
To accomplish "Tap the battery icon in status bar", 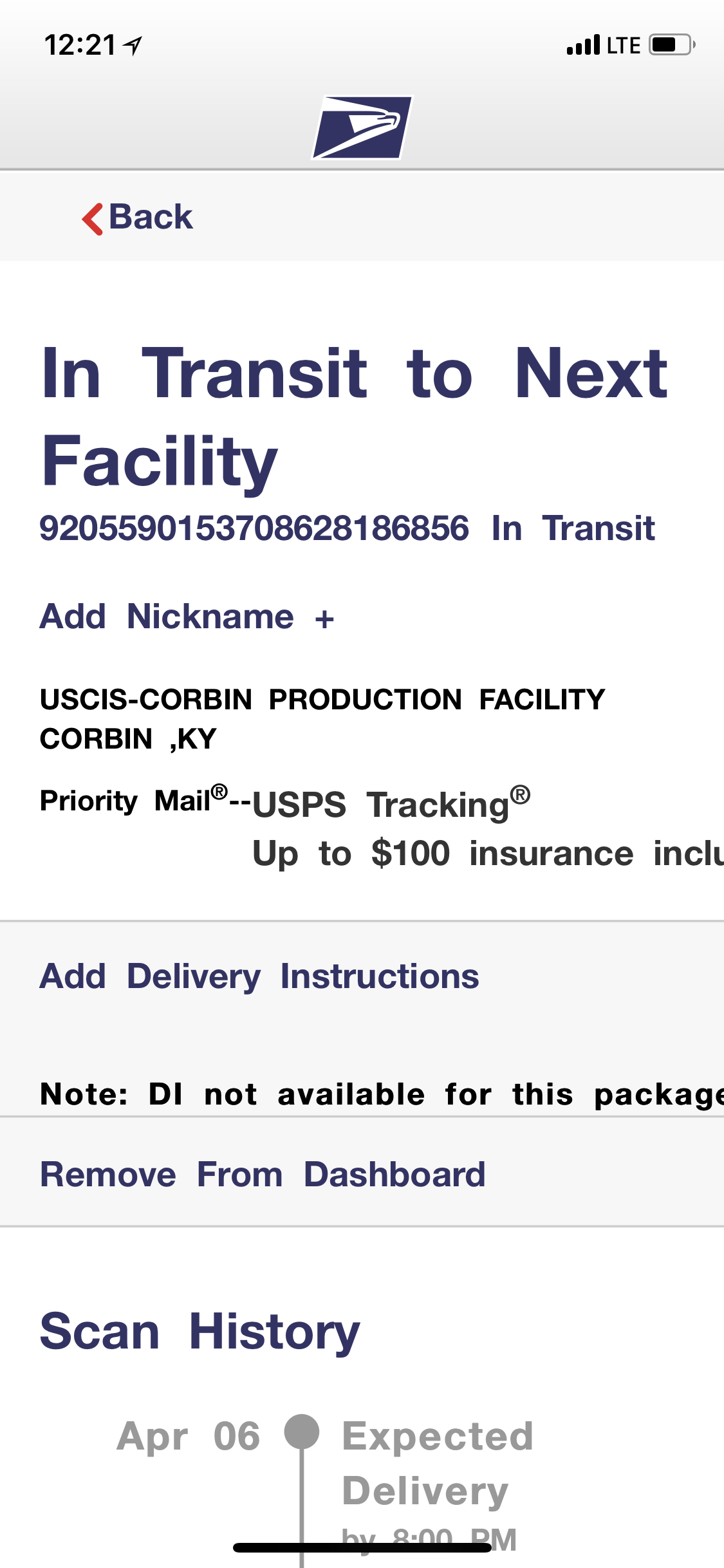I will (x=672, y=45).
